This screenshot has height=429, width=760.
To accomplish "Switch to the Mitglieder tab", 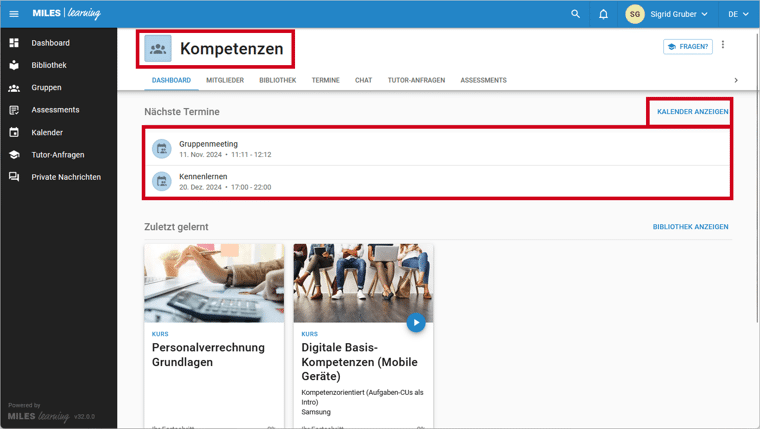I will click(x=224, y=80).
